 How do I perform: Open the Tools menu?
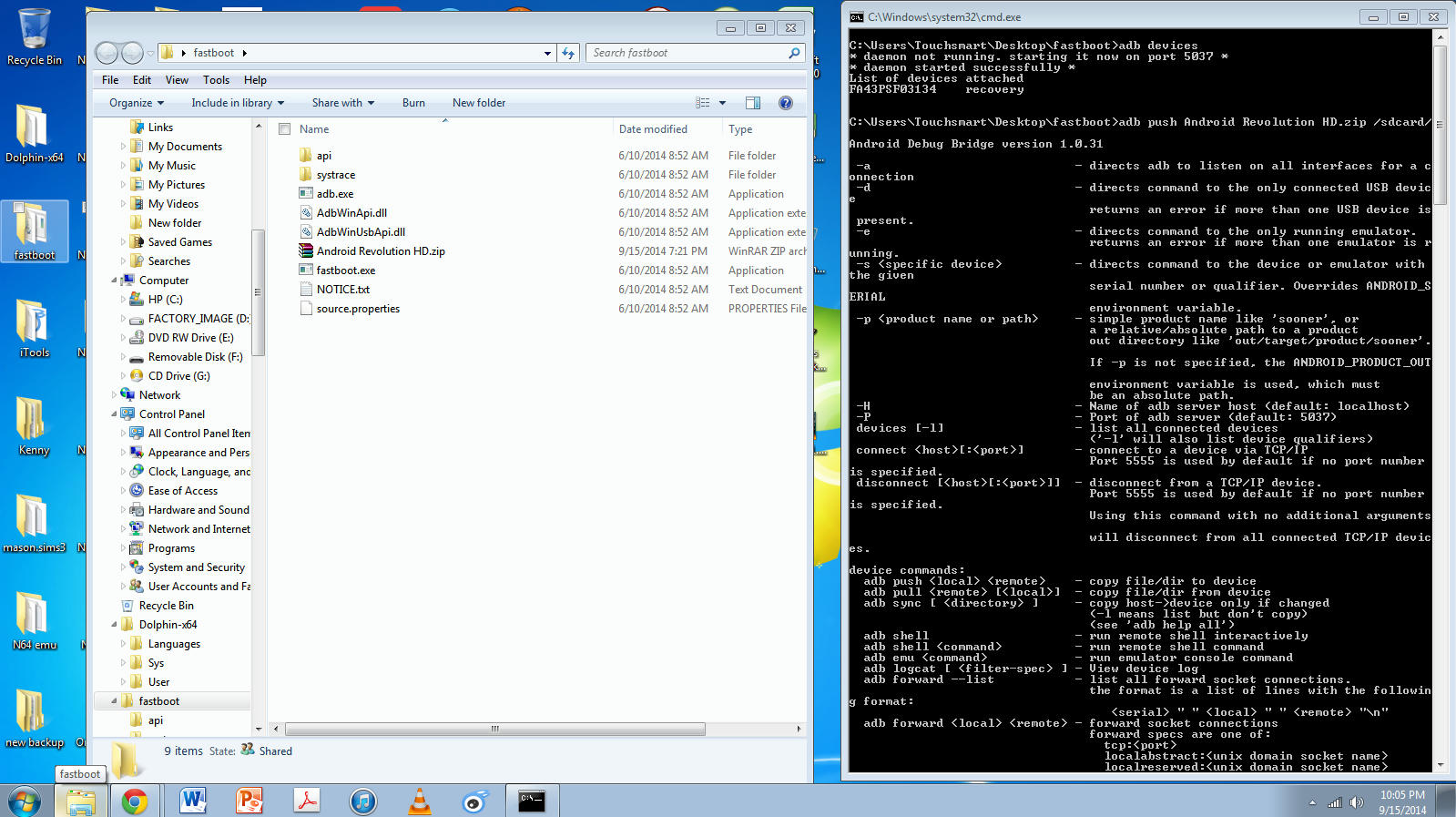pos(216,80)
